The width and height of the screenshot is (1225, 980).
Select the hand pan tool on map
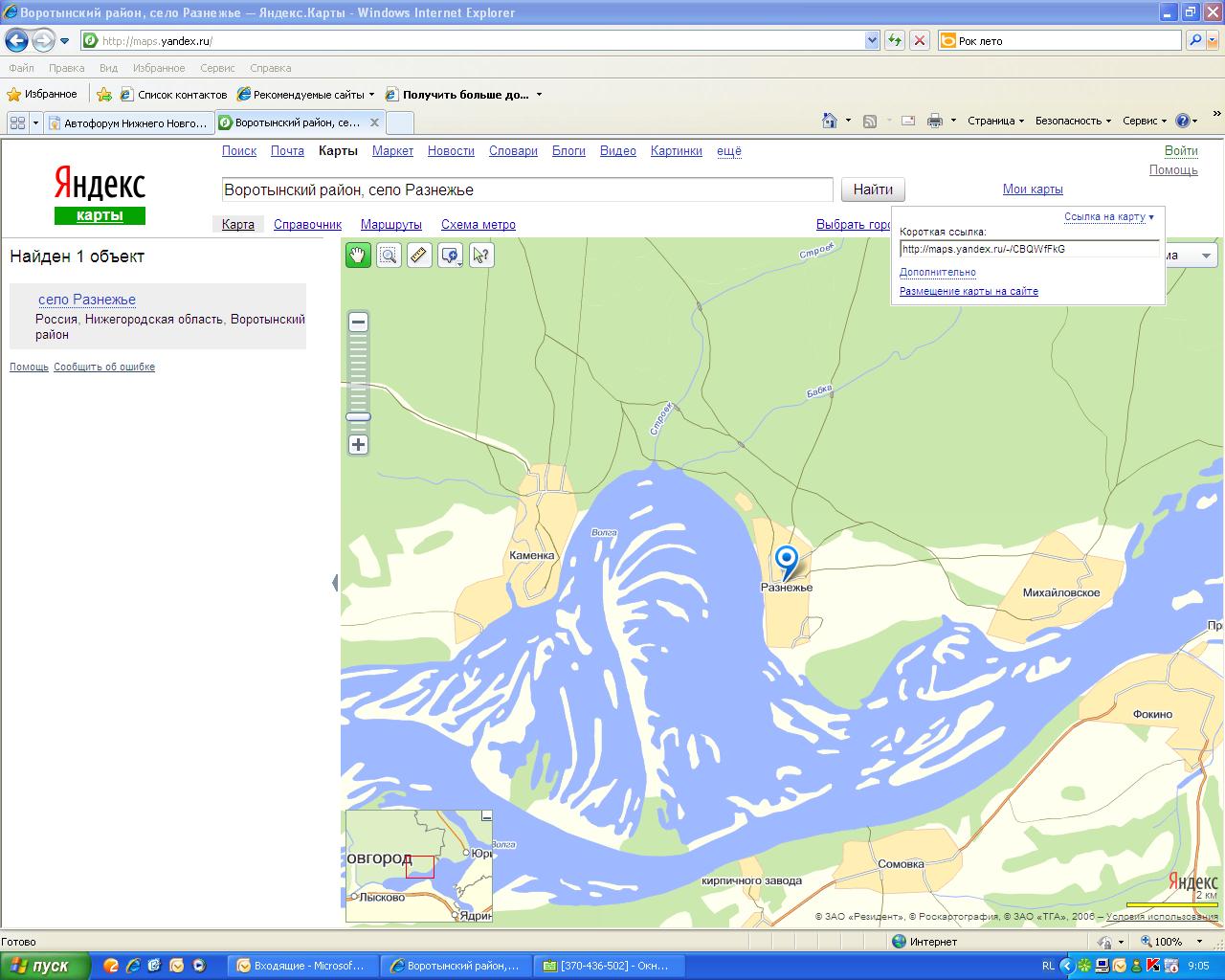pyautogui.click(x=358, y=255)
